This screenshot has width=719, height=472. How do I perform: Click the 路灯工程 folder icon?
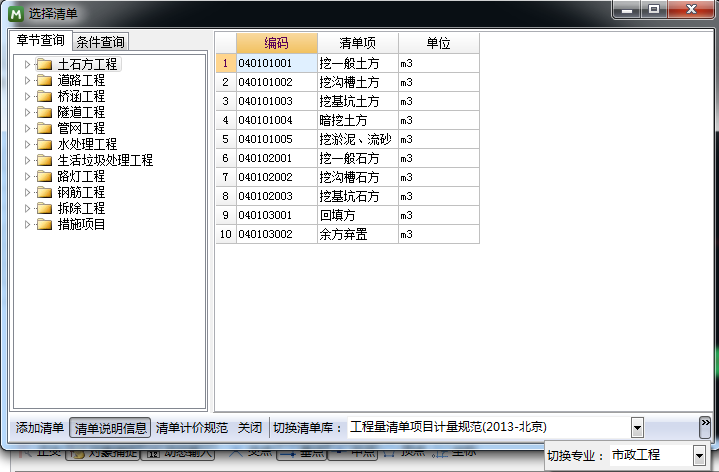(x=44, y=177)
